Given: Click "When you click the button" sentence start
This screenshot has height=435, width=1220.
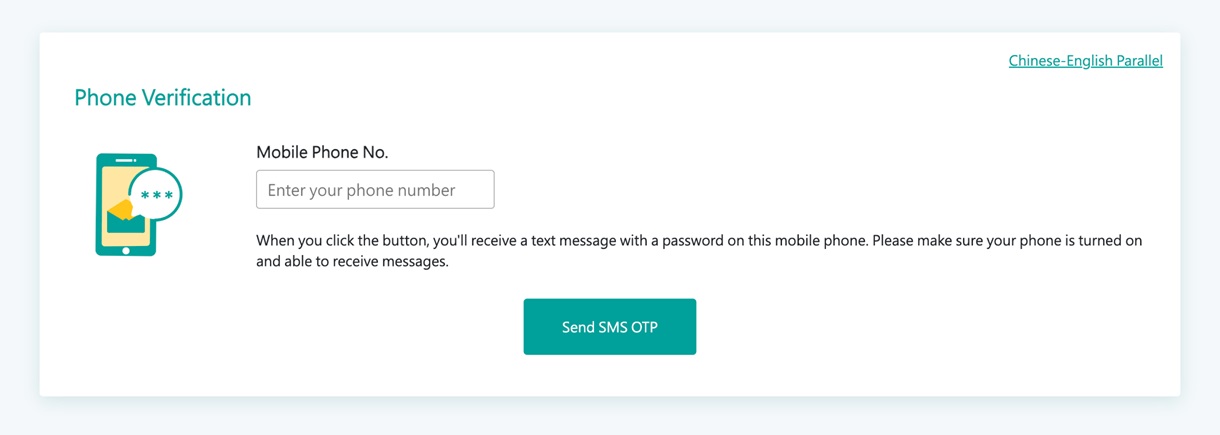Looking at the screenshot, I should click(340, 241).
